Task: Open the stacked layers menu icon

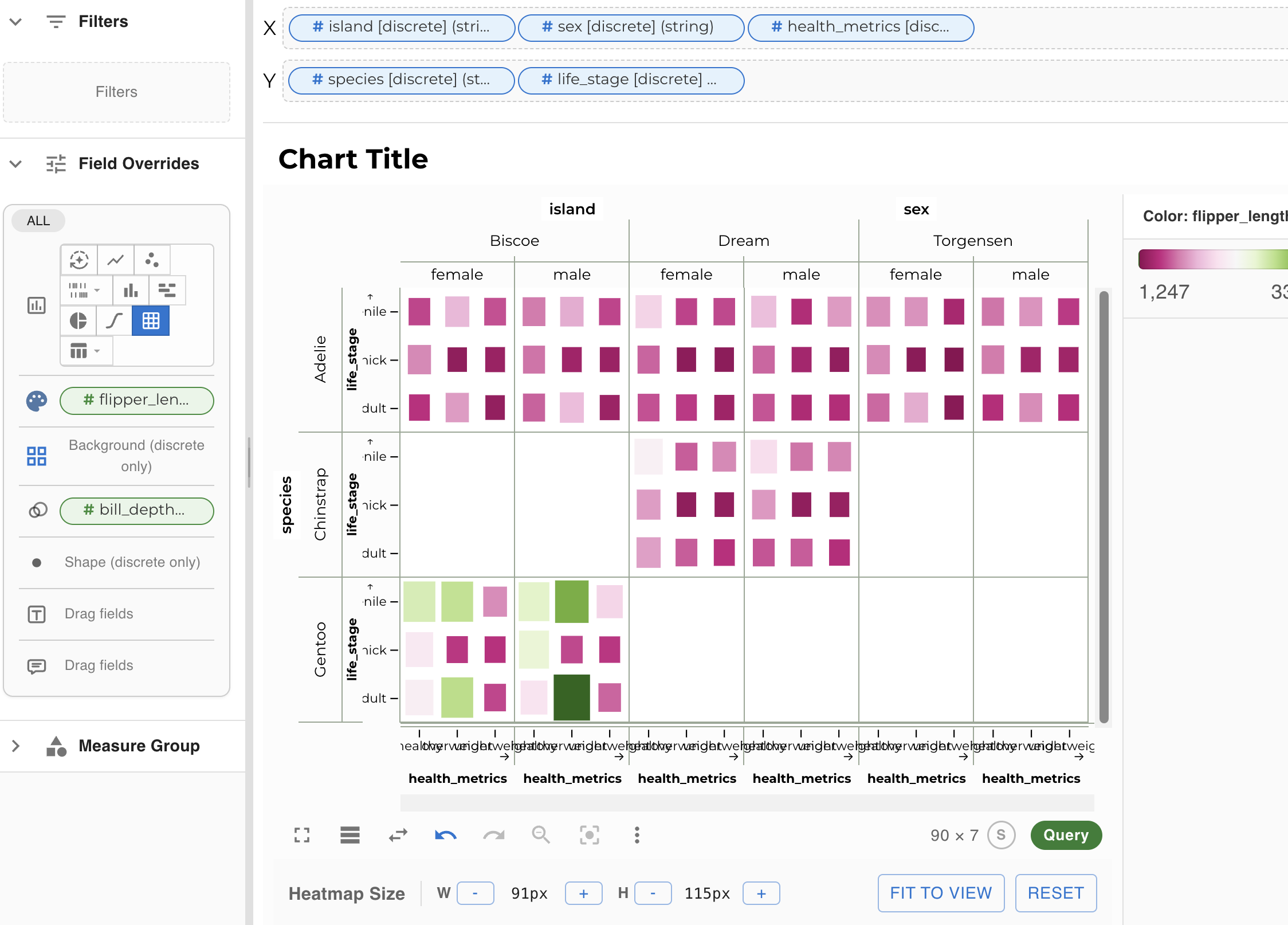Action: click(350, 835)
